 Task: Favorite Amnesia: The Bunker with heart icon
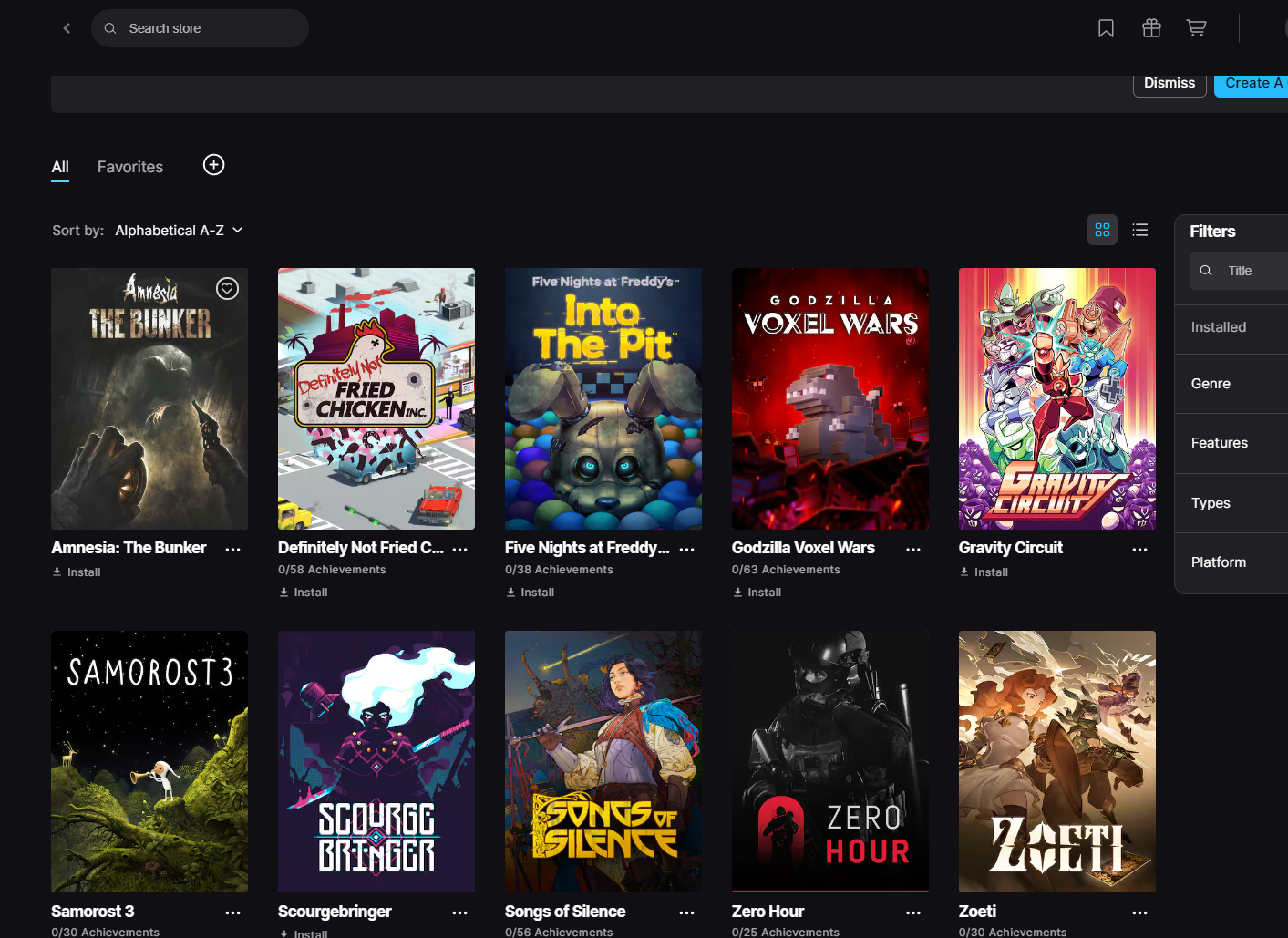pyautogui.click(x=227, y=289)
